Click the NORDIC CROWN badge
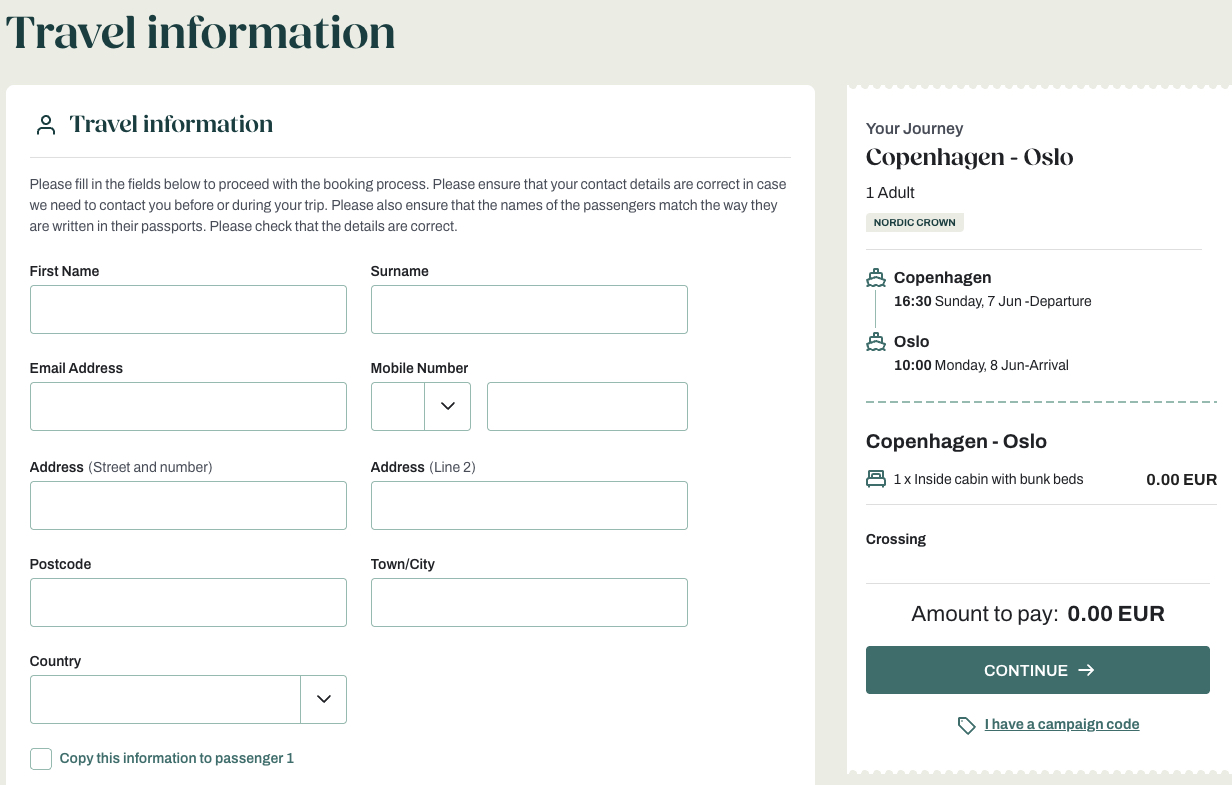This screenshot has width=1232, height=785. click(915, 222)
